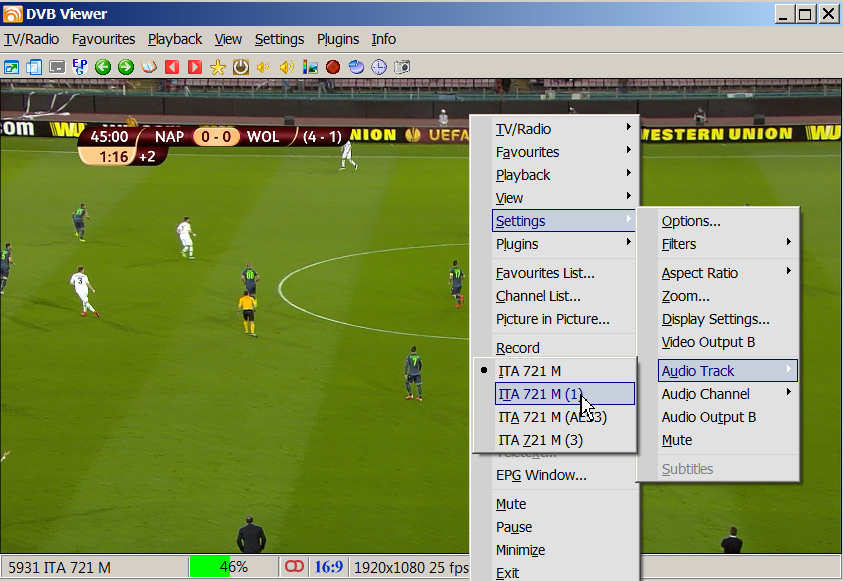Viewport: 844px width, 581px height.
Task: Click the clock toolbar icon
Action: 379,67
